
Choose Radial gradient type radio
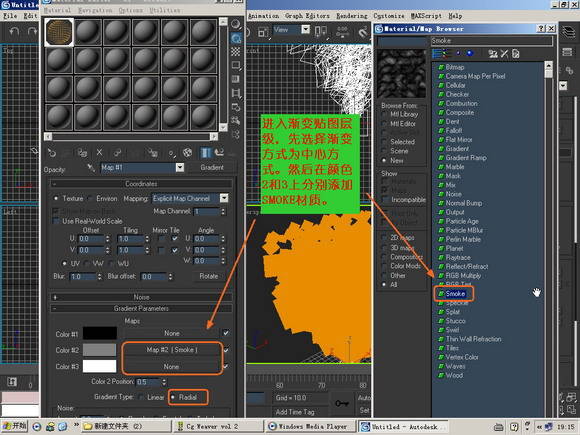pyautogui.click(x=173, y=397)
